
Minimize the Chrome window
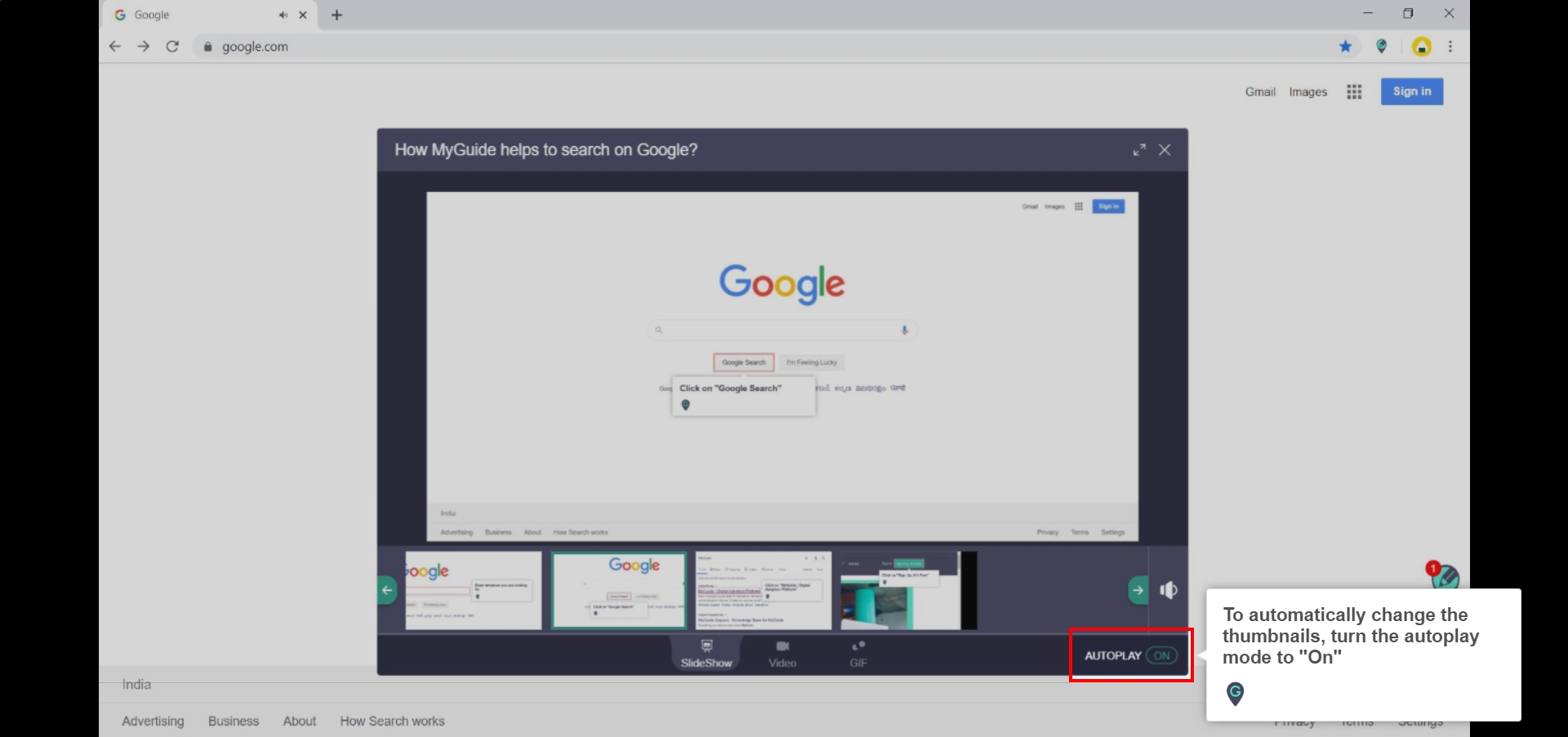[1368, 13]
